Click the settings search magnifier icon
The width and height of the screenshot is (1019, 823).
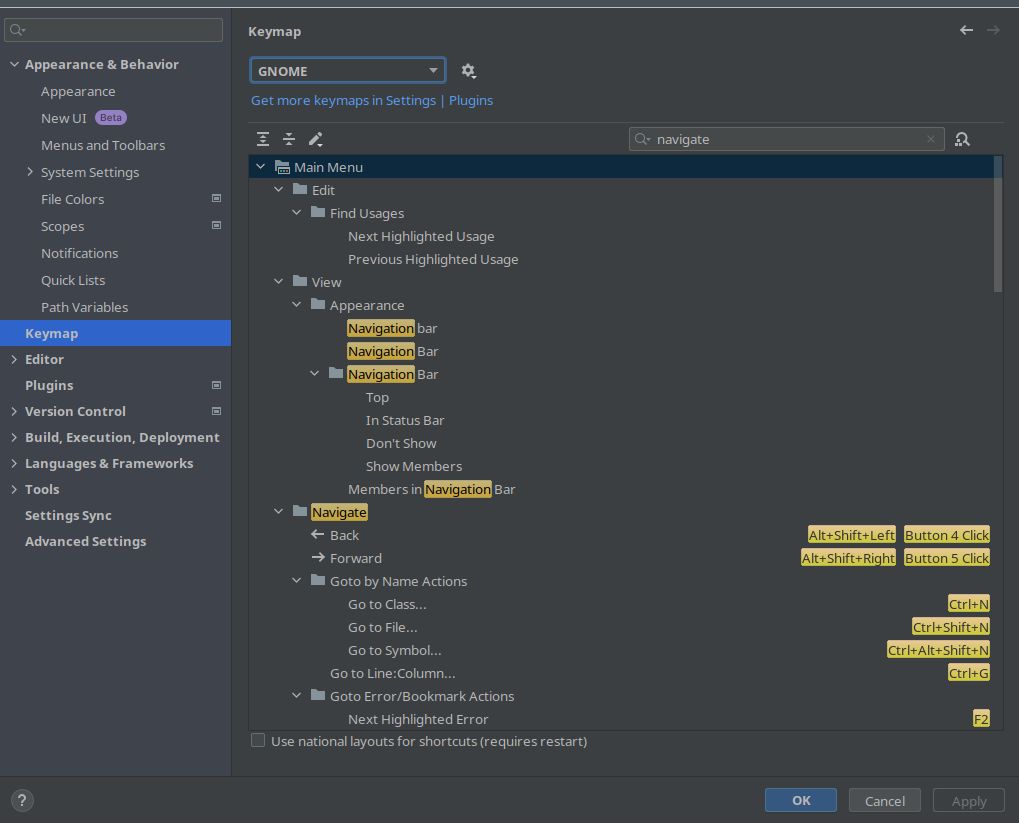(x=18, y=30)
